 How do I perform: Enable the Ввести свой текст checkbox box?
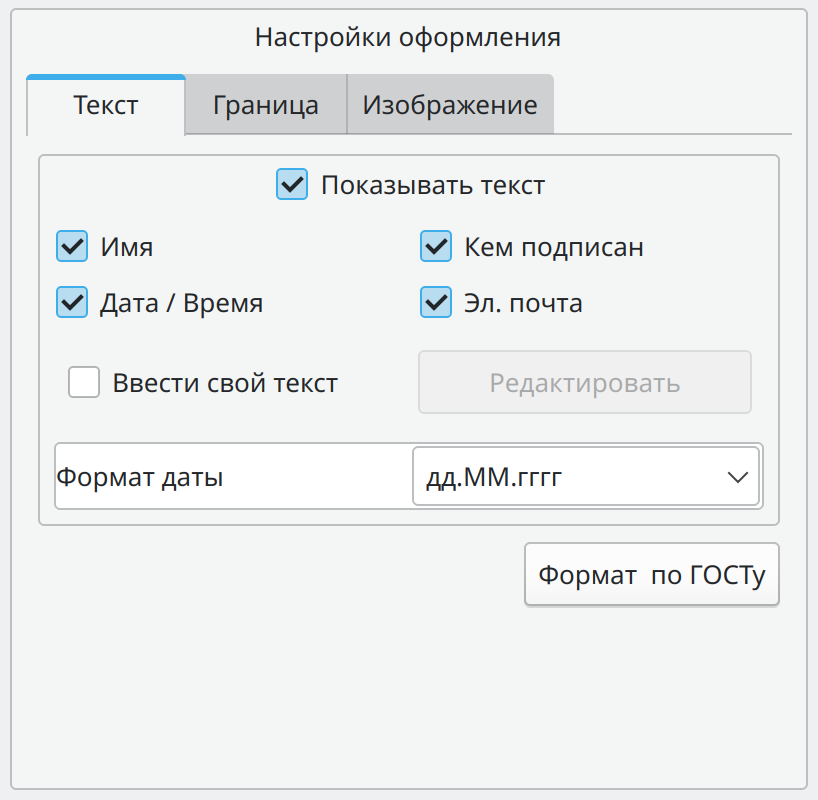coord(84,383)
